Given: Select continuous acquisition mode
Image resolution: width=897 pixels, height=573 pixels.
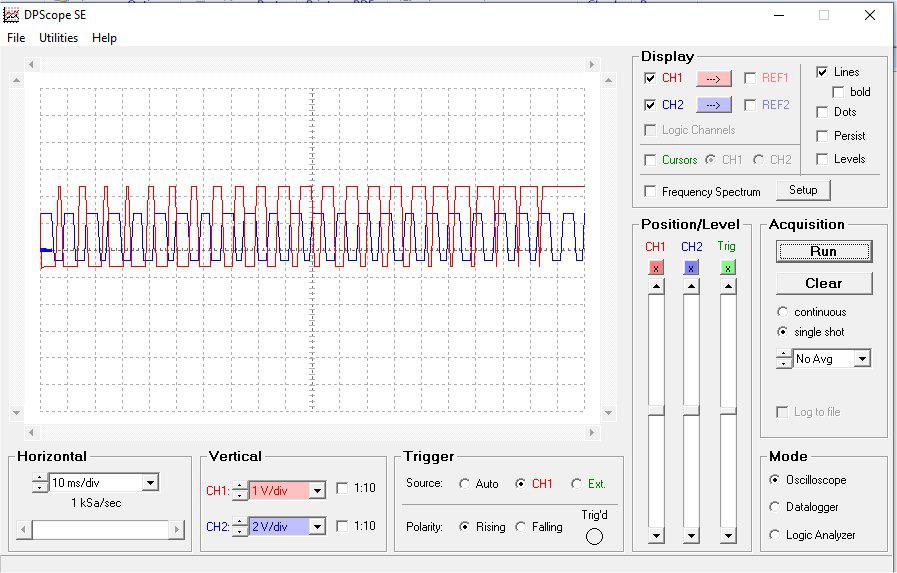Looking at the screenshot, I should 783,312.
